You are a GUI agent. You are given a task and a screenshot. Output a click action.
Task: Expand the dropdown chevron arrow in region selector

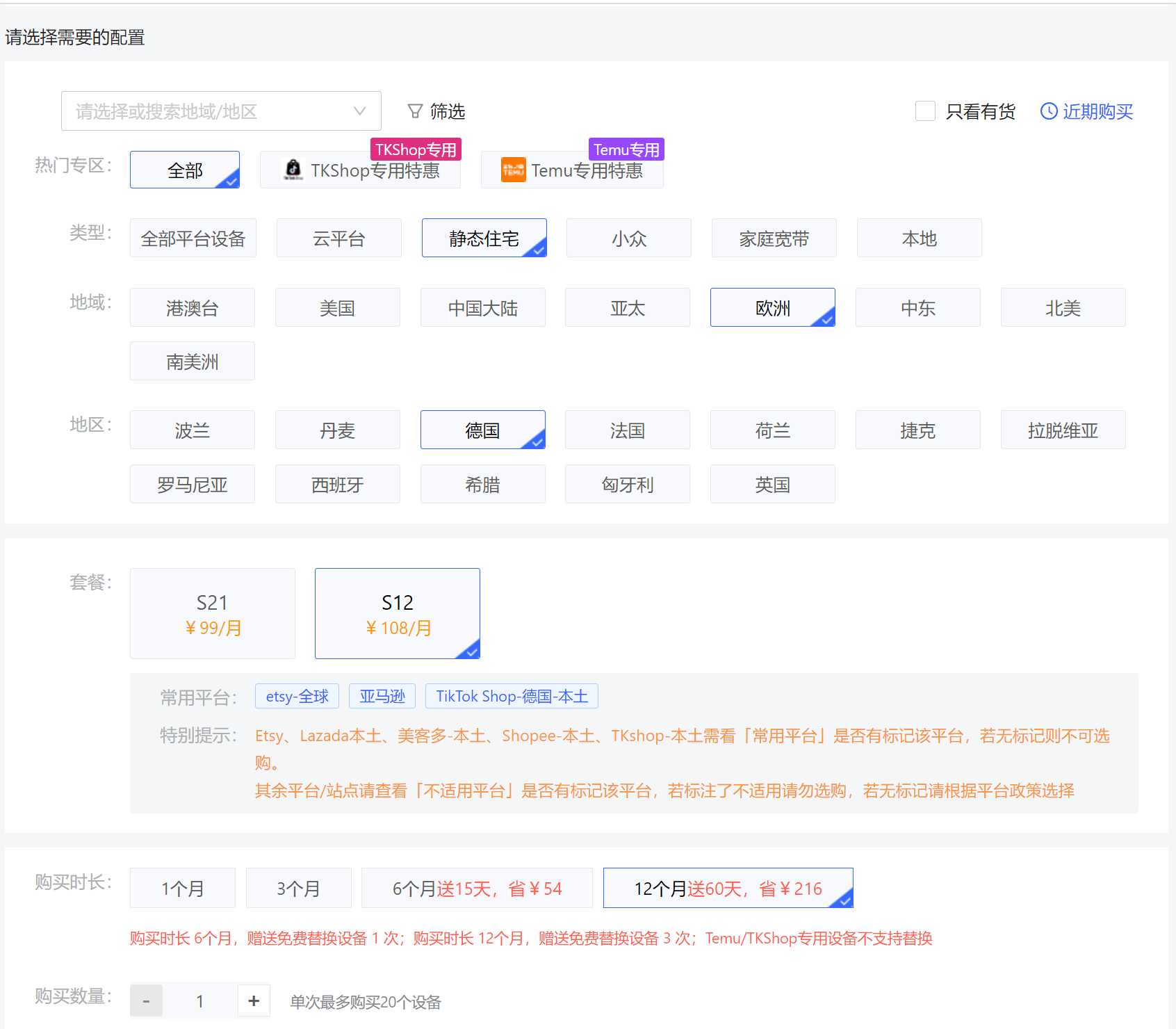pos(359,111)
